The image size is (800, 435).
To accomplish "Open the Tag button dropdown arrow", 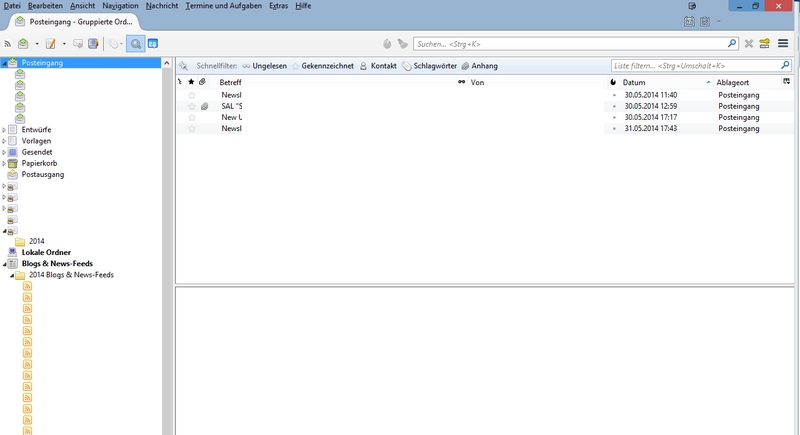I will point(121,44).
